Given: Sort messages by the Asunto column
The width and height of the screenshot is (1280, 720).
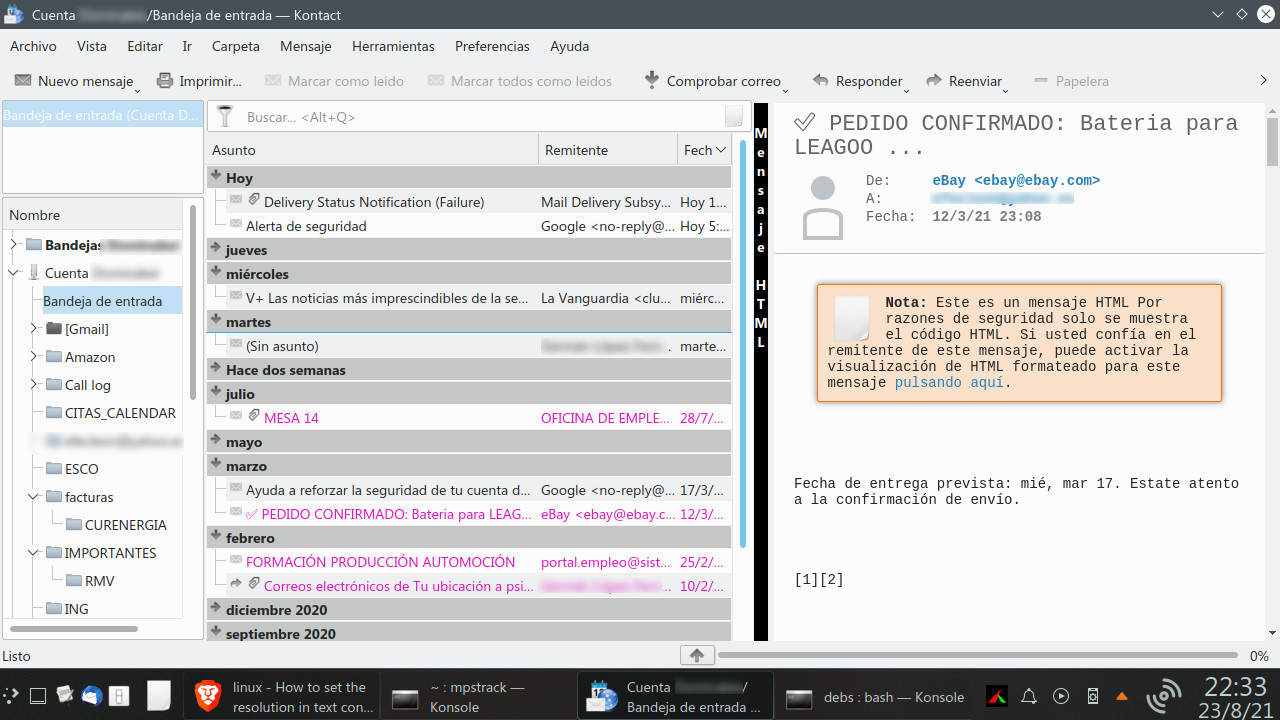Looking at the screenshot, I should (x=373, y=150).
